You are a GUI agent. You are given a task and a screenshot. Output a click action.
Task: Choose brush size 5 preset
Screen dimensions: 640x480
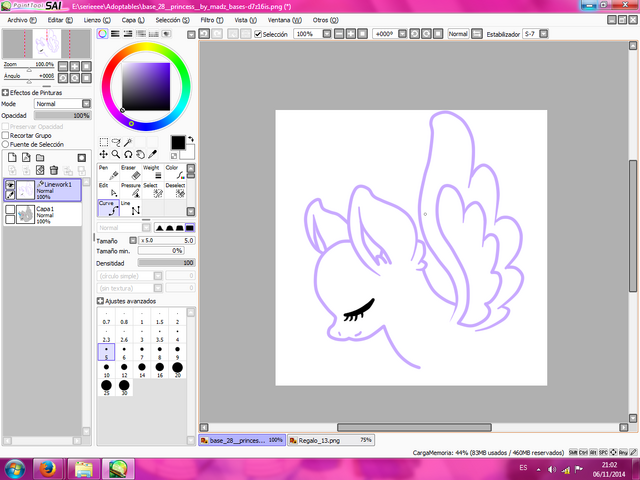(x=106, y=352)
